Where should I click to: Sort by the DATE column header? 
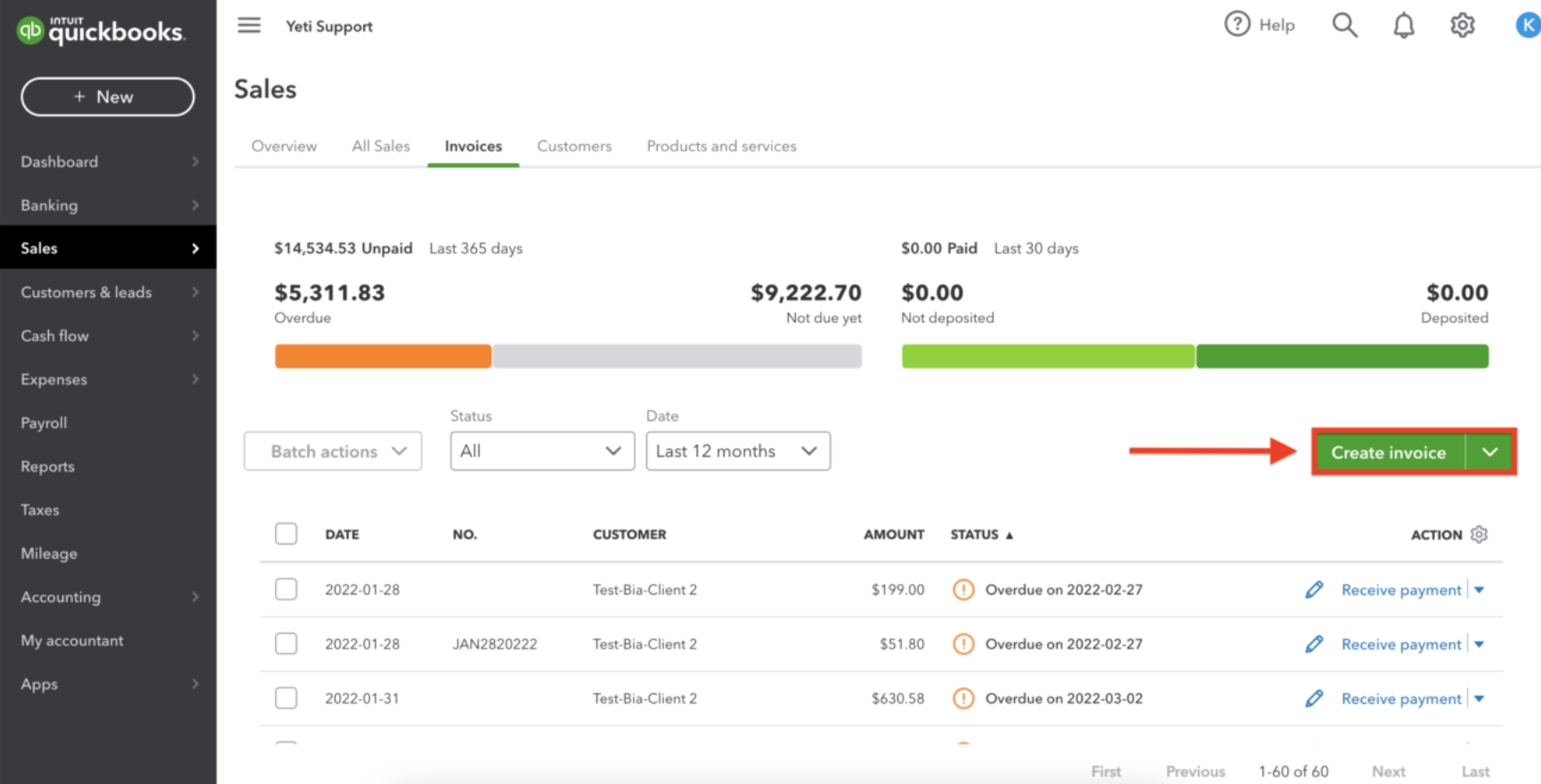[342, 534]
